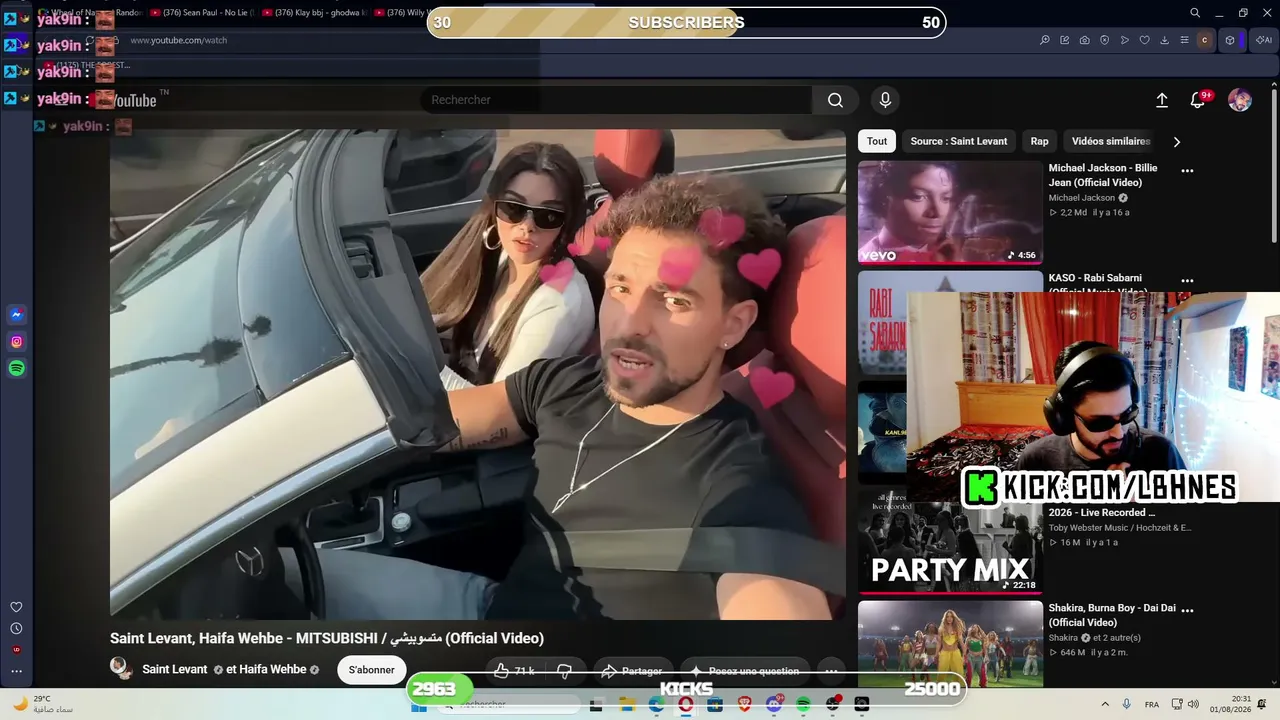1280x720 pixels.
Task: Open Spotify from the Windows taskbar
Action: pos(803,704)
